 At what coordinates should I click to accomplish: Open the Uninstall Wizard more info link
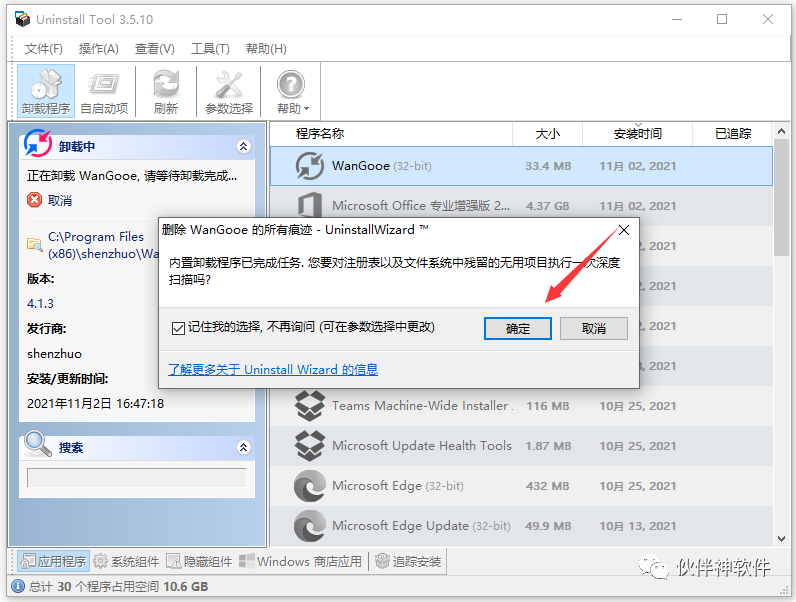coord(273,369)
